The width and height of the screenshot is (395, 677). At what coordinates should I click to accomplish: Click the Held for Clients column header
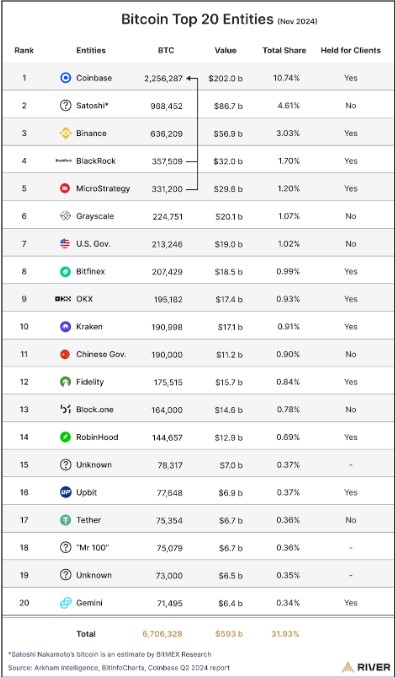coord(351,51)
